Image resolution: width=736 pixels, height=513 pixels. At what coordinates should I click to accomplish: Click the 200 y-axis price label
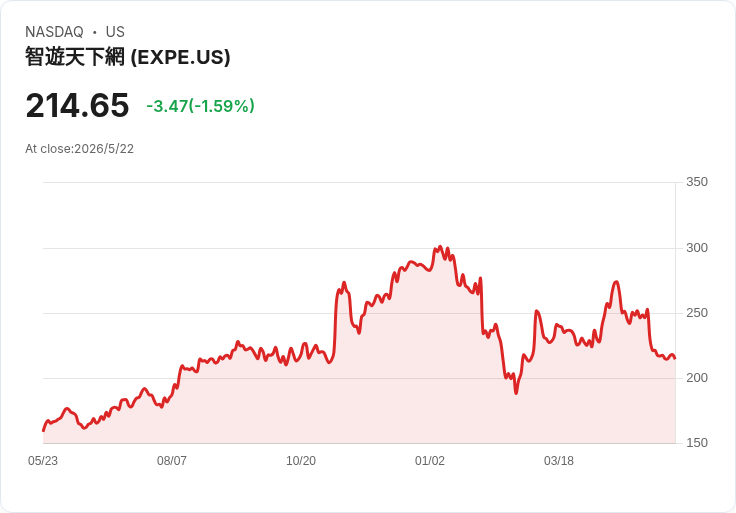697,378
